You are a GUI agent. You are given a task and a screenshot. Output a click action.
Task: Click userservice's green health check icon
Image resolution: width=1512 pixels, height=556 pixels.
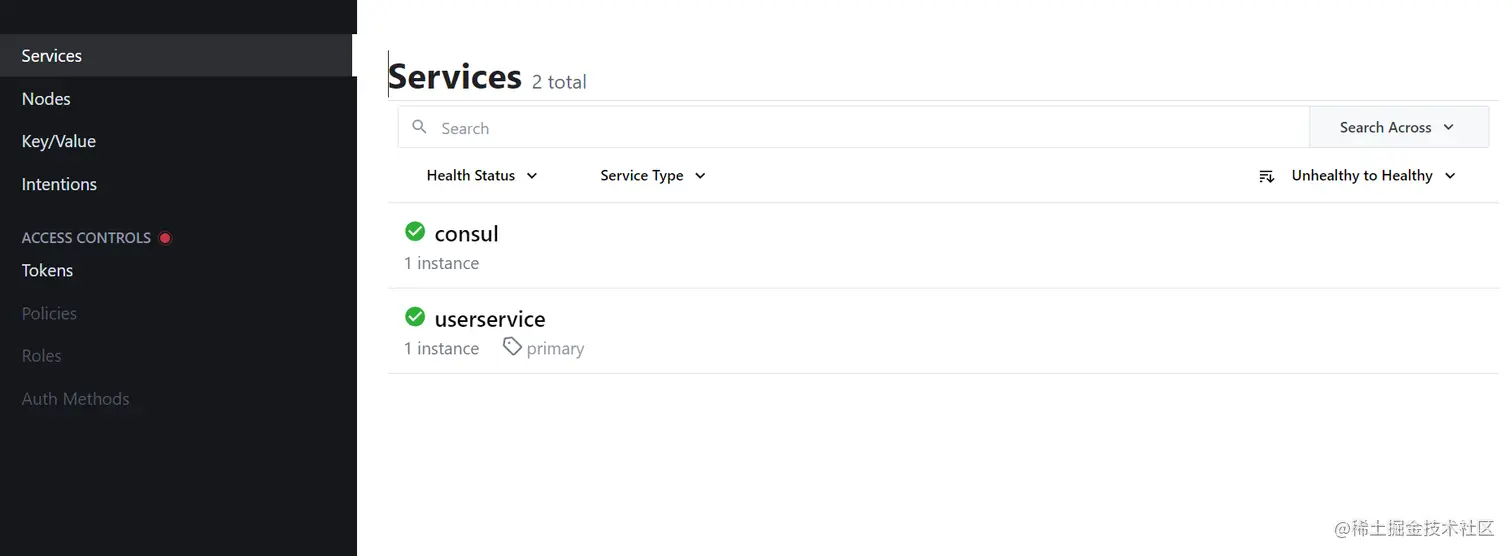415,317
